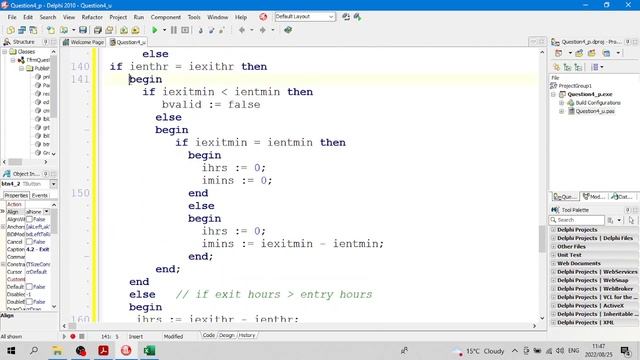This screenshot has width=640, height=360.
Task: Click the Save All icon
Action: [98, 30]
